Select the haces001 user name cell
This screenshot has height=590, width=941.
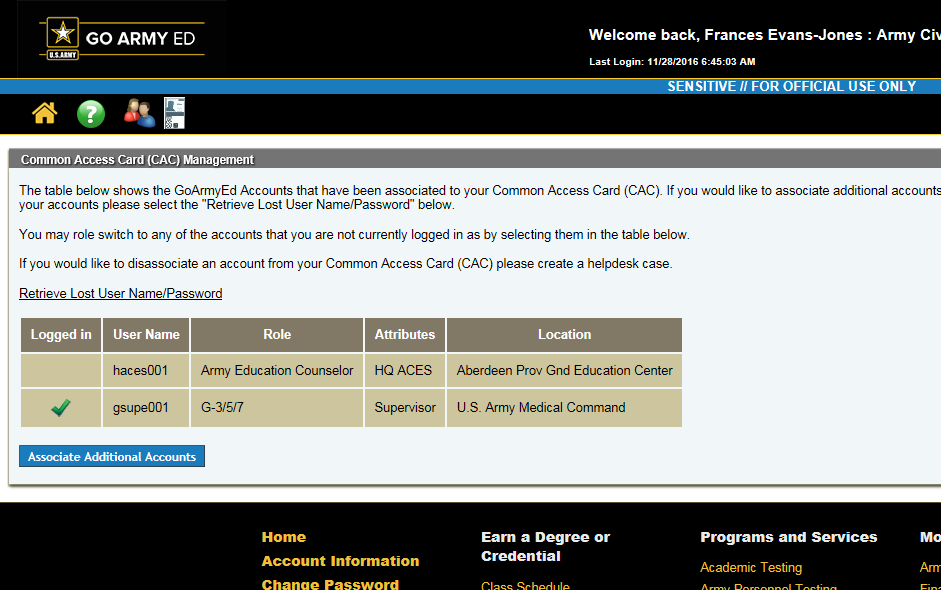(x=146, y=371)
